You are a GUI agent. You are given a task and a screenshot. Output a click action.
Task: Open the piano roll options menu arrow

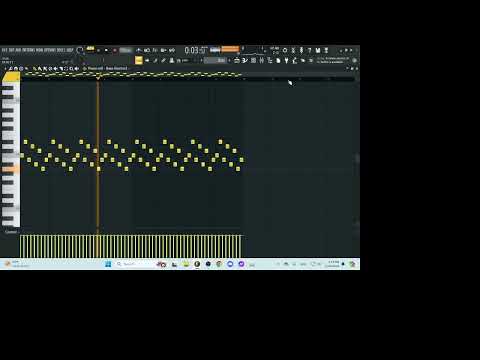click(x=5, y=68)
